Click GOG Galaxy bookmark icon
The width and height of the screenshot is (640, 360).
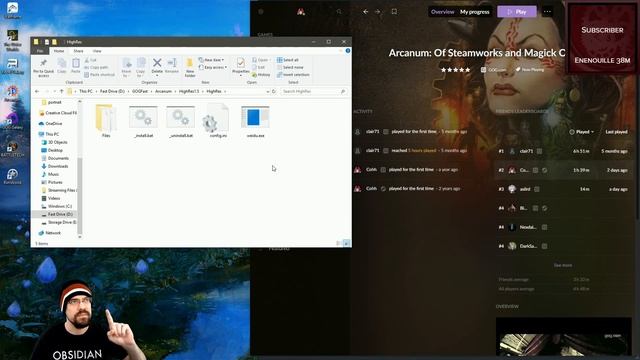pos(394,12)
